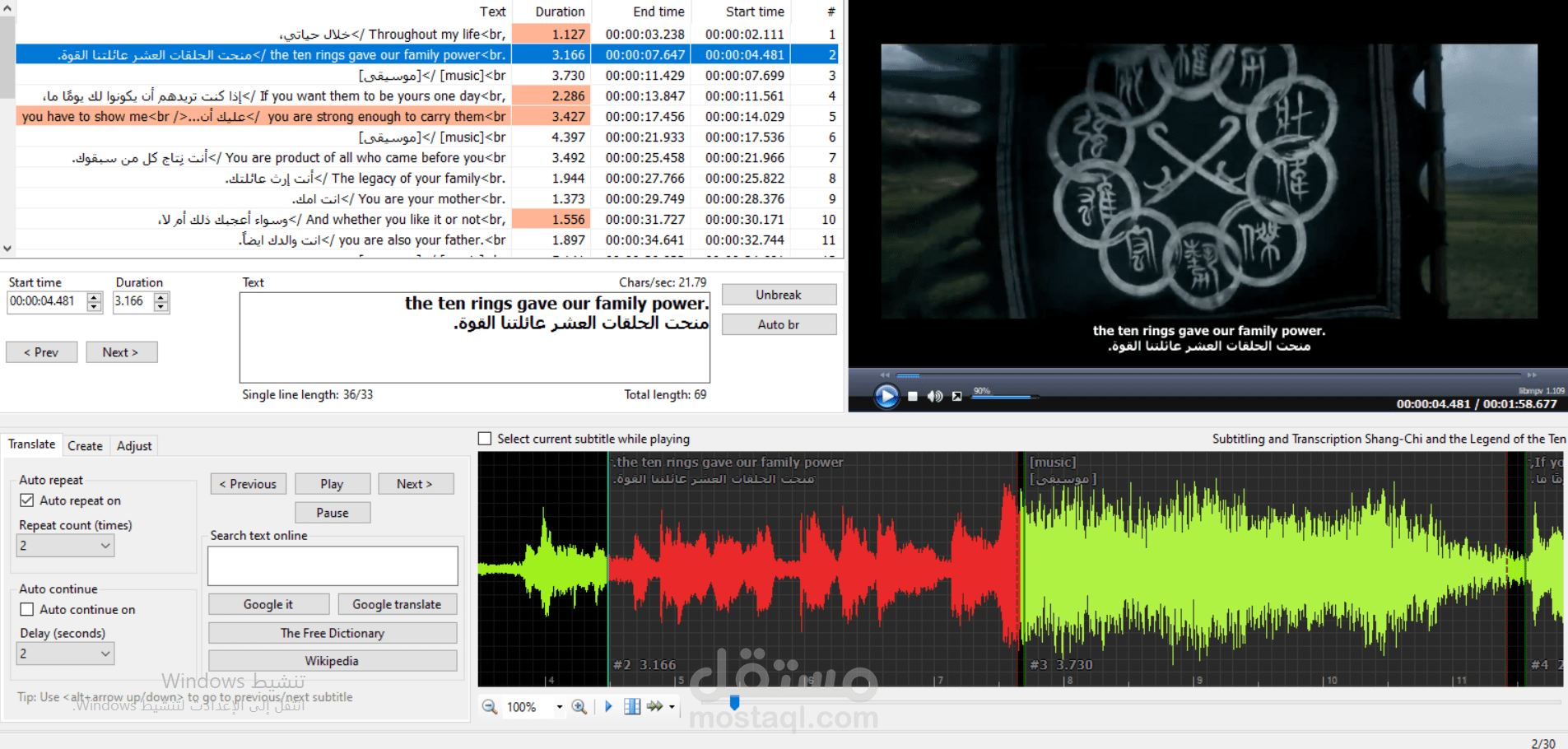The image size is (1568, 749).
Task: Select subtitle row 1 'Throughout my life'
Action: tap(426, 34)
